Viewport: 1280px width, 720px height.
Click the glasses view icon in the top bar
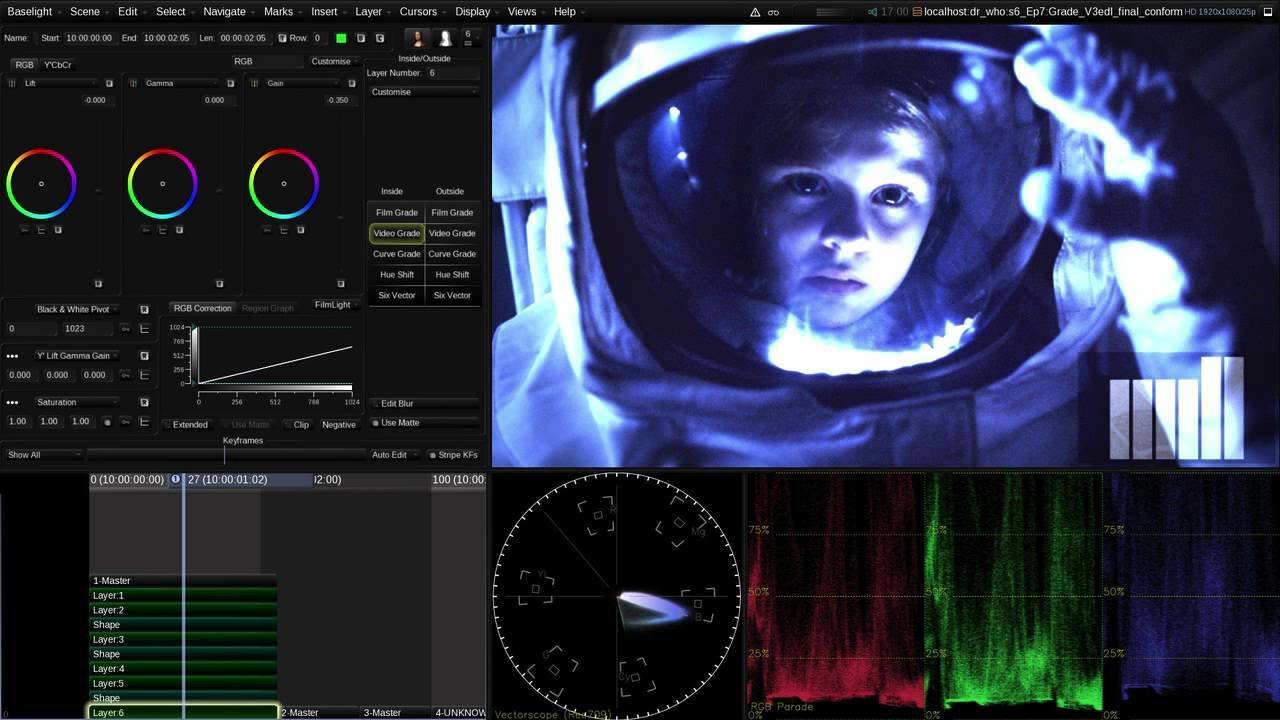point(773,12)
